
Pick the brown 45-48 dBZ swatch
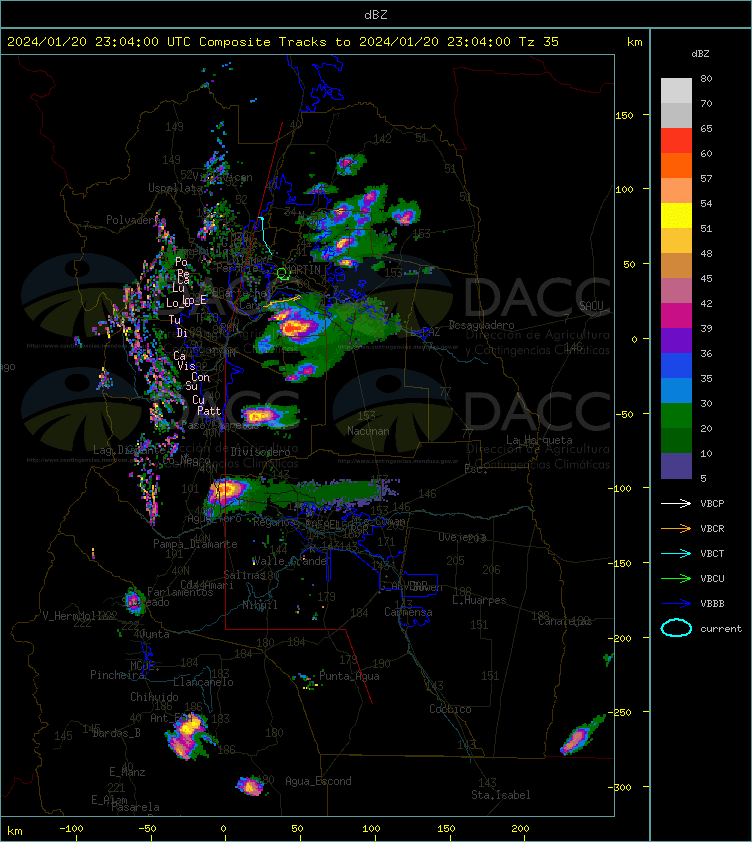tap(676, 265)
